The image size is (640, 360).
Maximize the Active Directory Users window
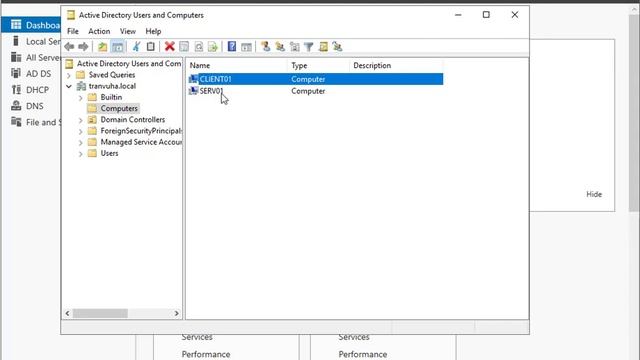pyautogui.click(x=486, y=15)
